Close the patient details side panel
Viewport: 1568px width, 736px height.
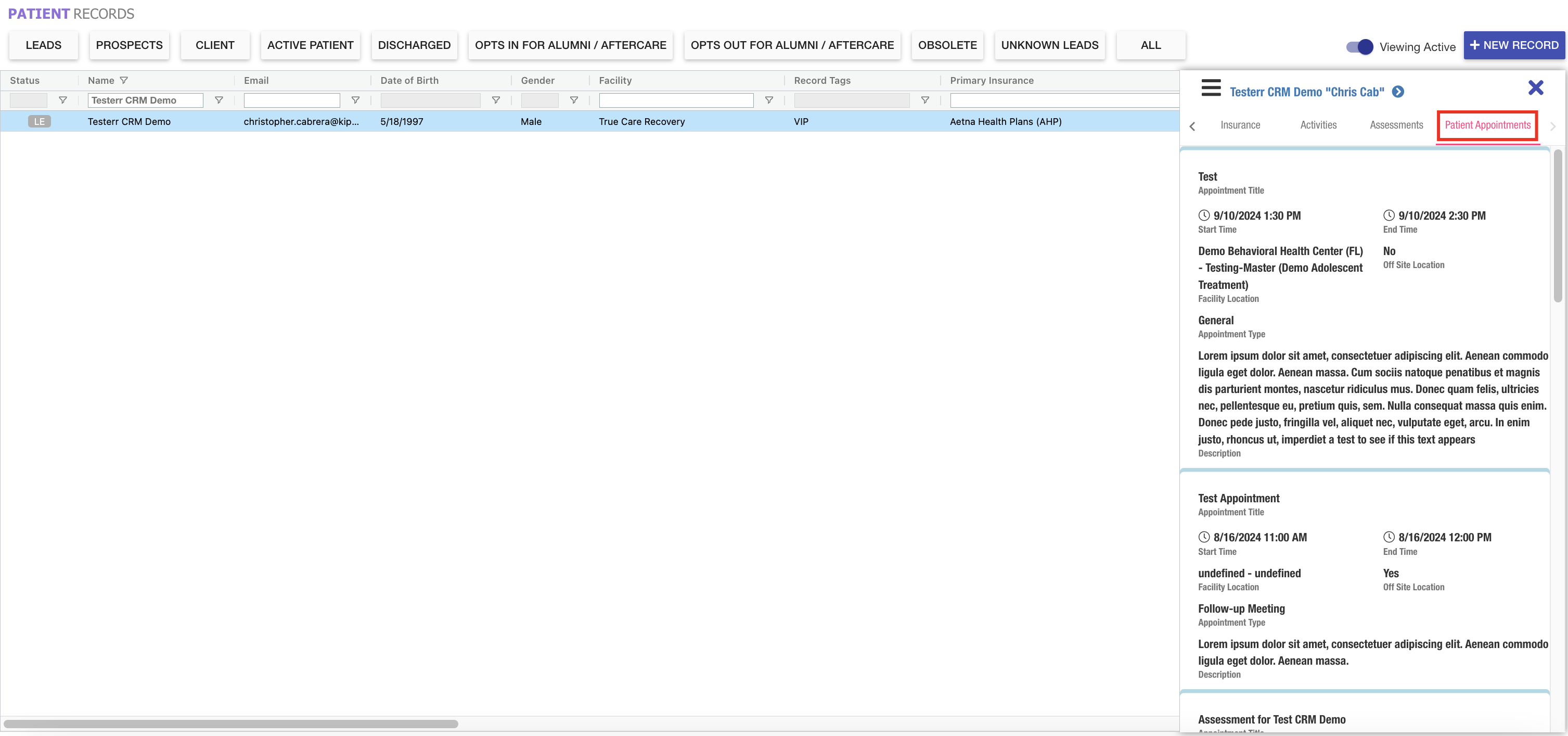pos(1535,87)
